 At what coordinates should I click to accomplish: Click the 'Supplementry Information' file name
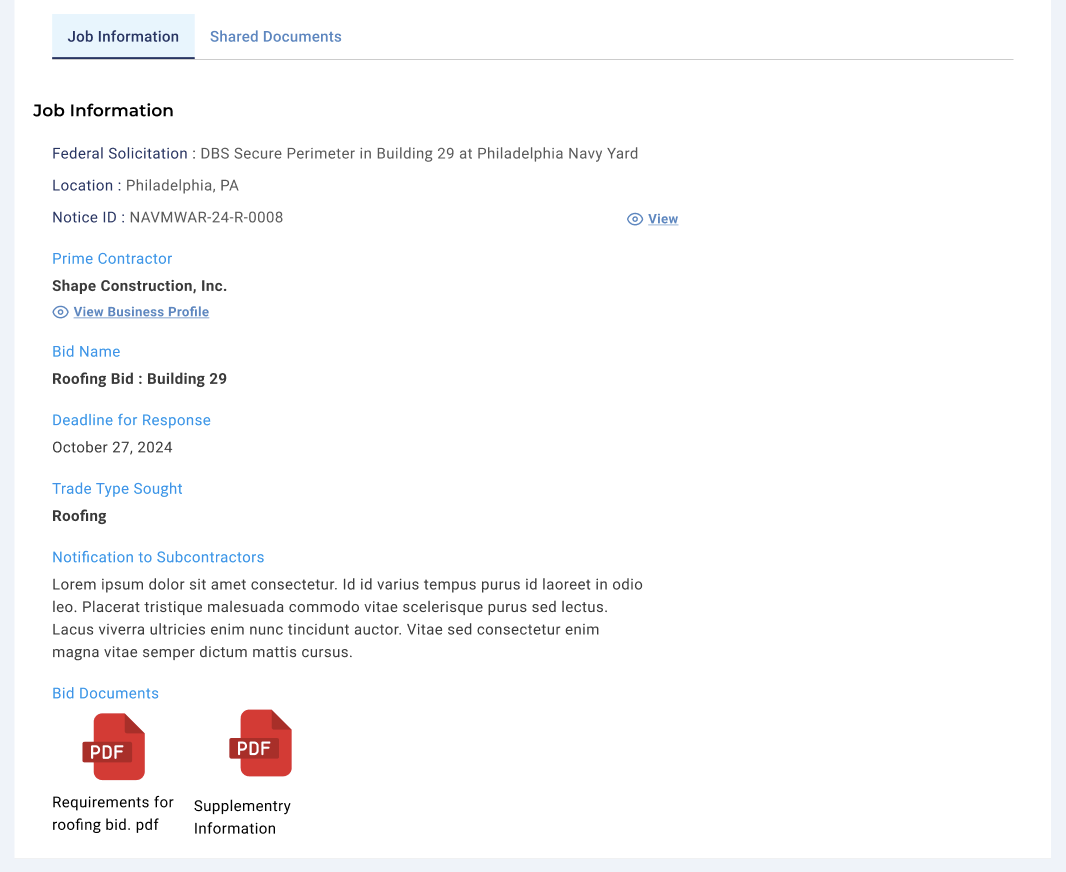click(242, 817)
